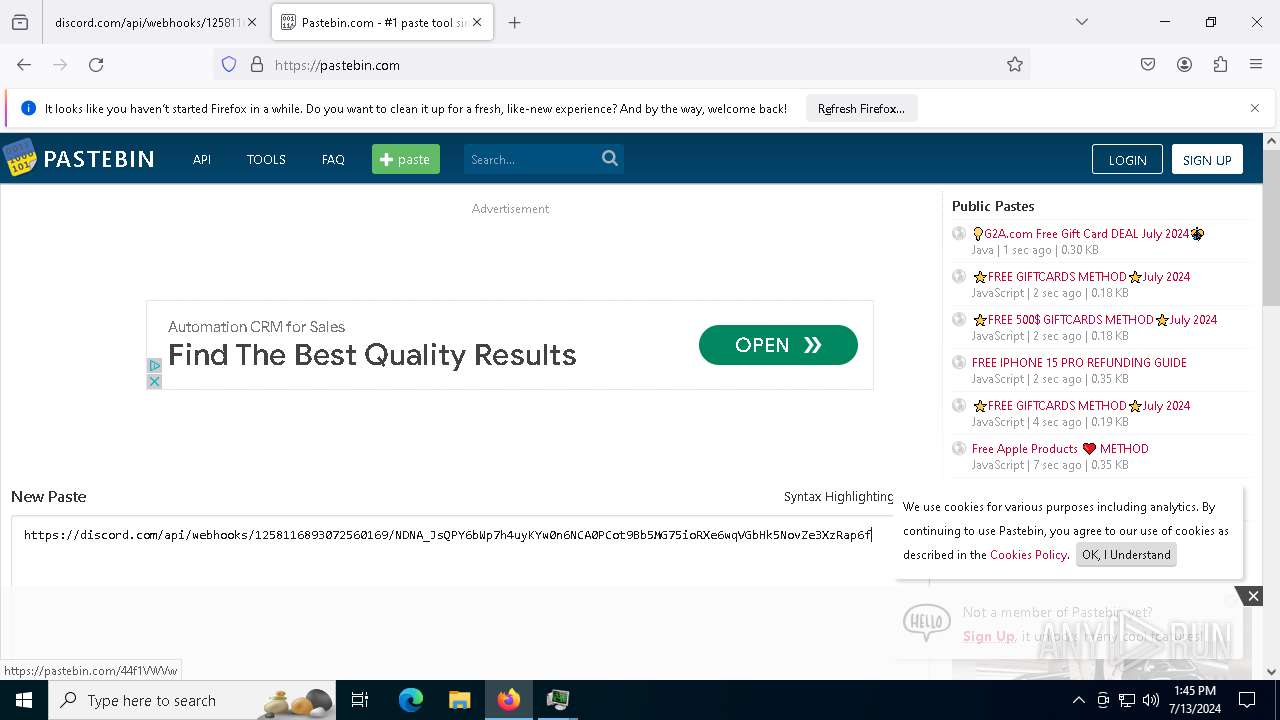
Task: Bookmark the page with the star icon
Action: (1015, 64)
